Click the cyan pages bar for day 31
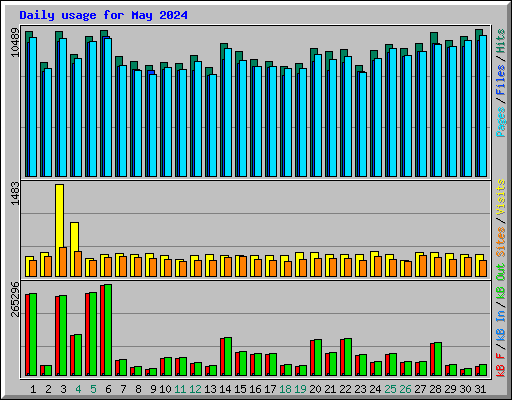The height and width of the screenshot is (400, 512). [483, 106]
